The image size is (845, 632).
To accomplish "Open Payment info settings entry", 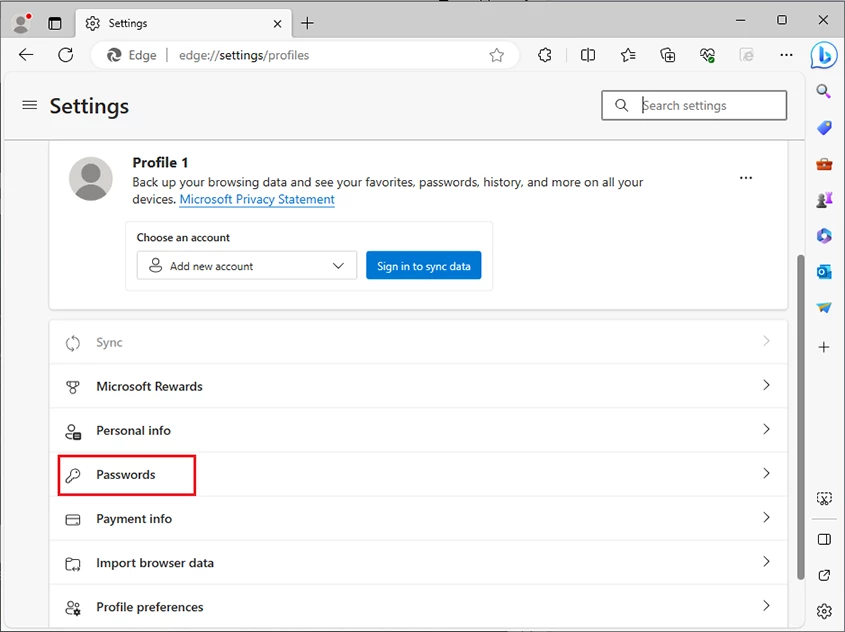I will (x=418, y=519).
